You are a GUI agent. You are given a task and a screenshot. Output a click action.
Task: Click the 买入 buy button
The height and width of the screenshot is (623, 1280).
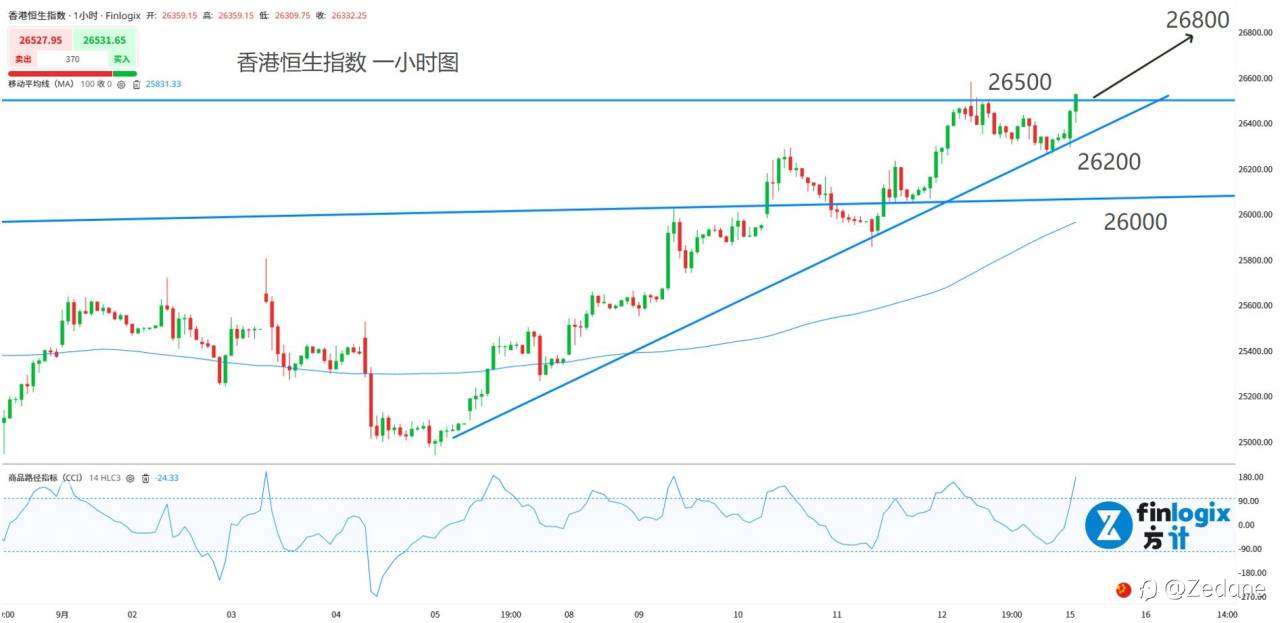pos(122,60)
